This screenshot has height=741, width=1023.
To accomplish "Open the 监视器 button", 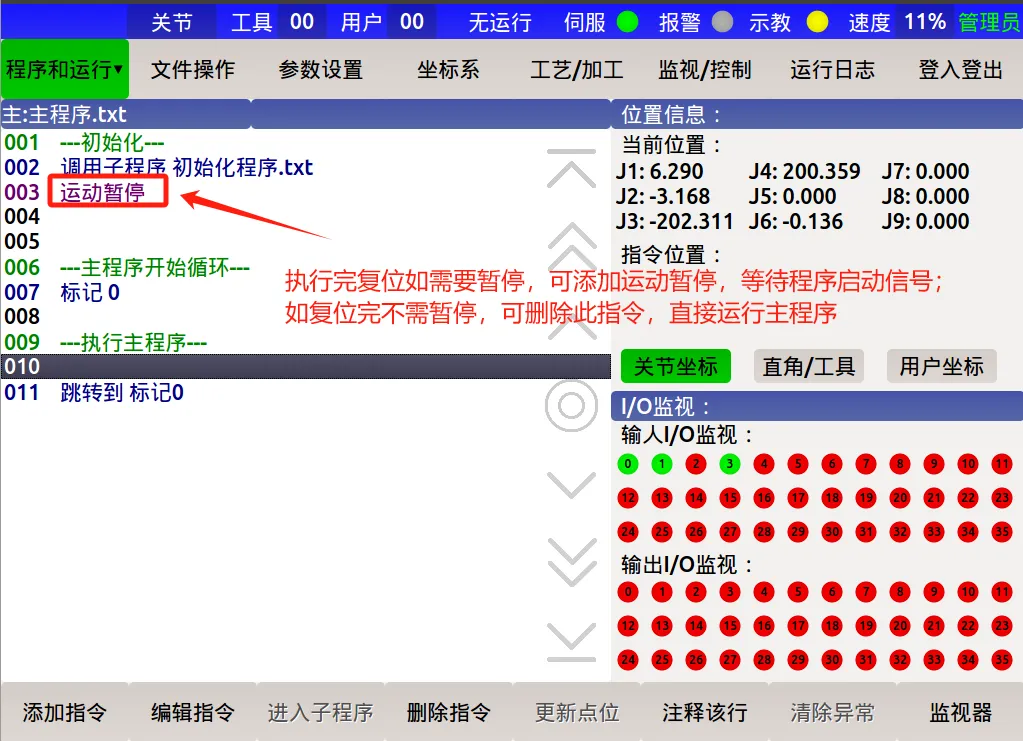I will point(960,712).
